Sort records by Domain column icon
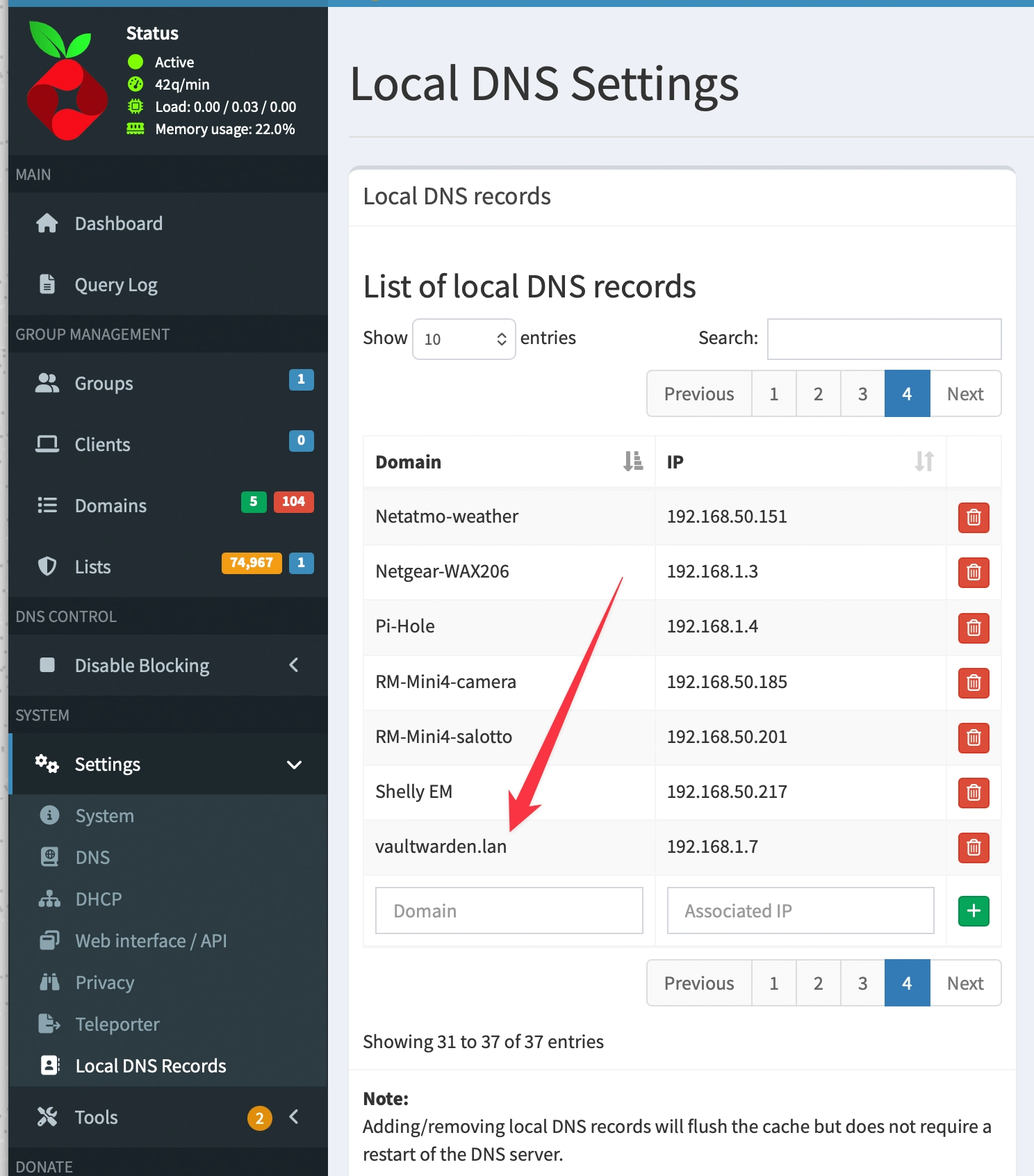Viewport: 1034px width, 1176px height. [x=633, y=462]
